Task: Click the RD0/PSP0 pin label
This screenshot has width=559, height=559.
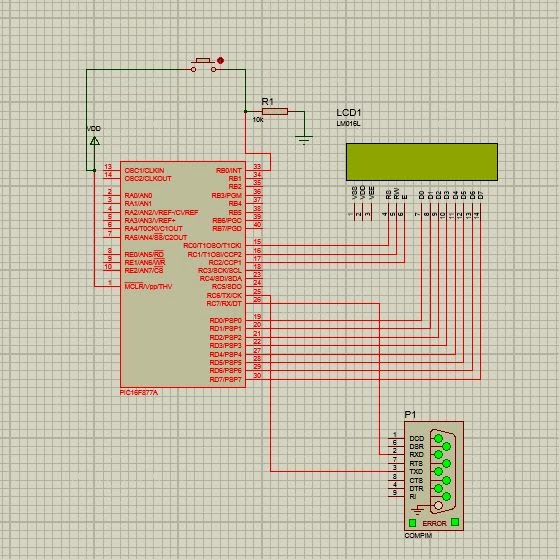Action: [x=226, y=320]
